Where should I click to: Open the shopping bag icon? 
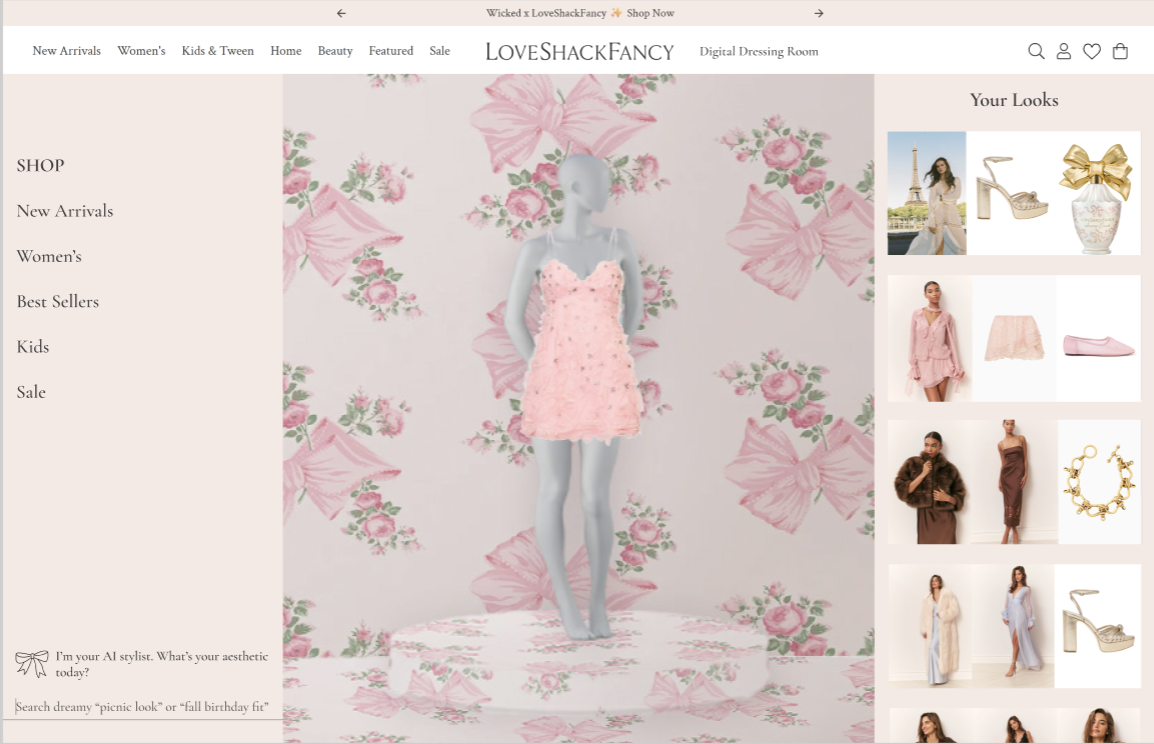[x=1120, y=51]
